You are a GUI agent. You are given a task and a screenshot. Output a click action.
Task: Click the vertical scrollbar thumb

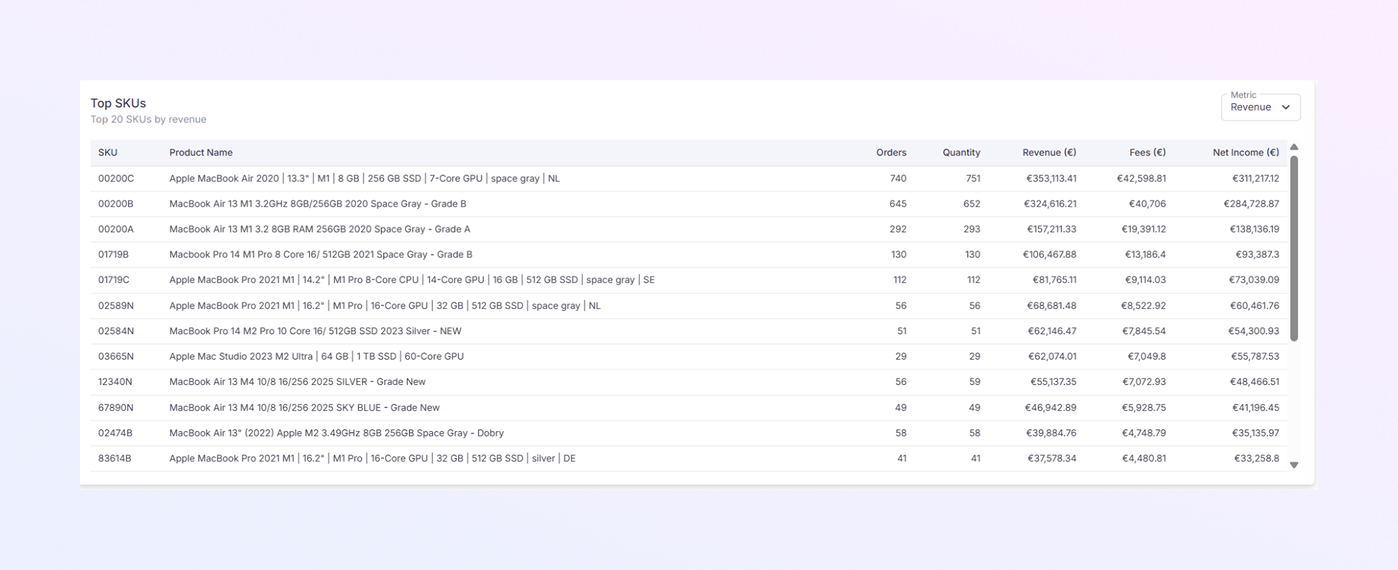(x=1294, y=248)
